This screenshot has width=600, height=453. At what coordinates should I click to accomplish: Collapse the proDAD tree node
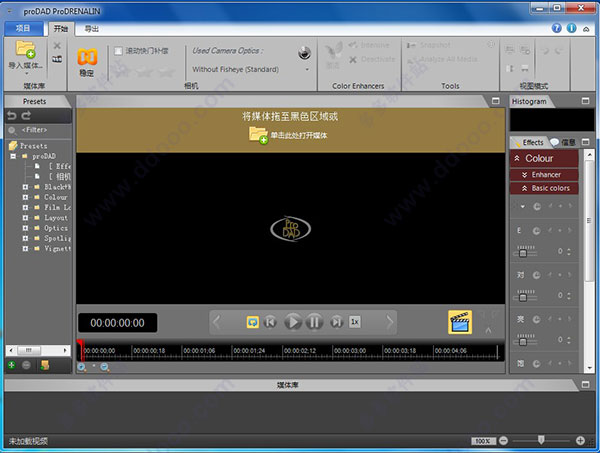pyautogui.click(x=13, y=156)
